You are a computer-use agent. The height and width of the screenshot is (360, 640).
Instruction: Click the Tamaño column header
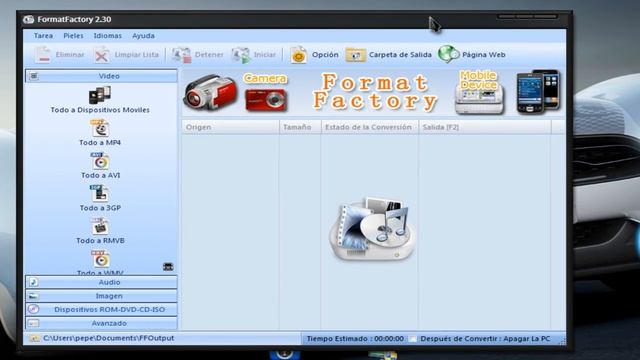[300, 127]
